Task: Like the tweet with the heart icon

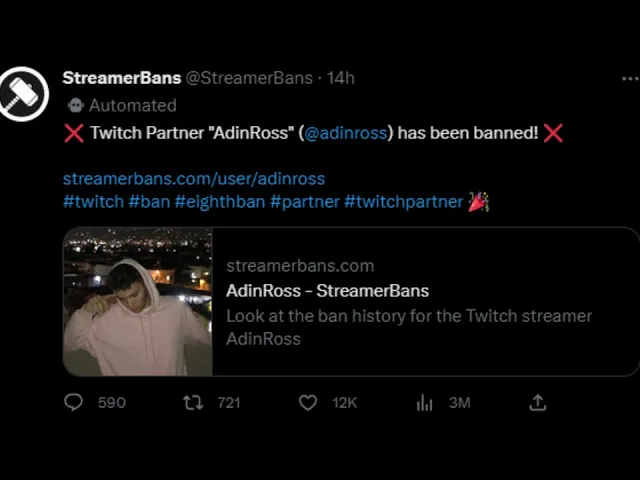Action: click(309, 402)
